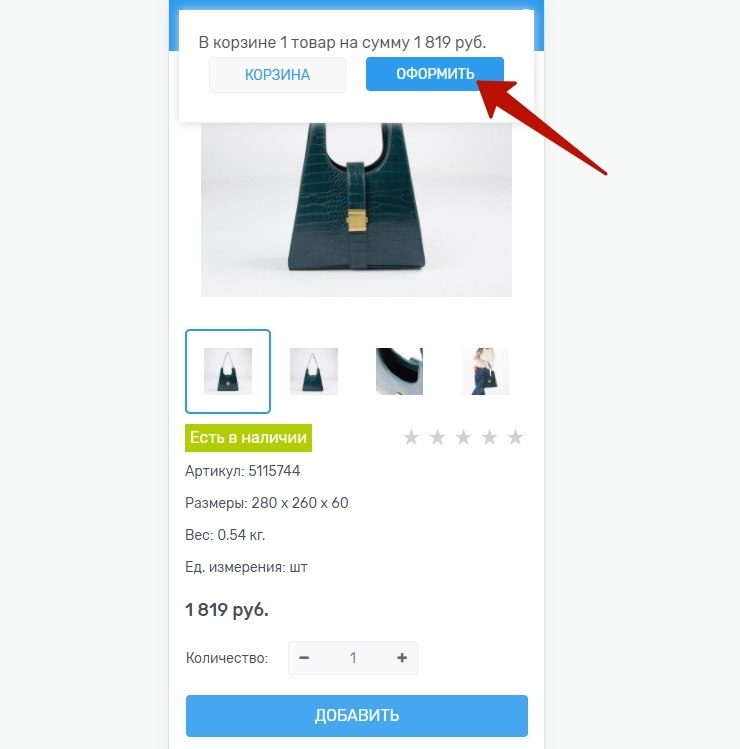The image size is (740, 749).
Task: Focus the quantity number field
Action: tap(353, 658)
